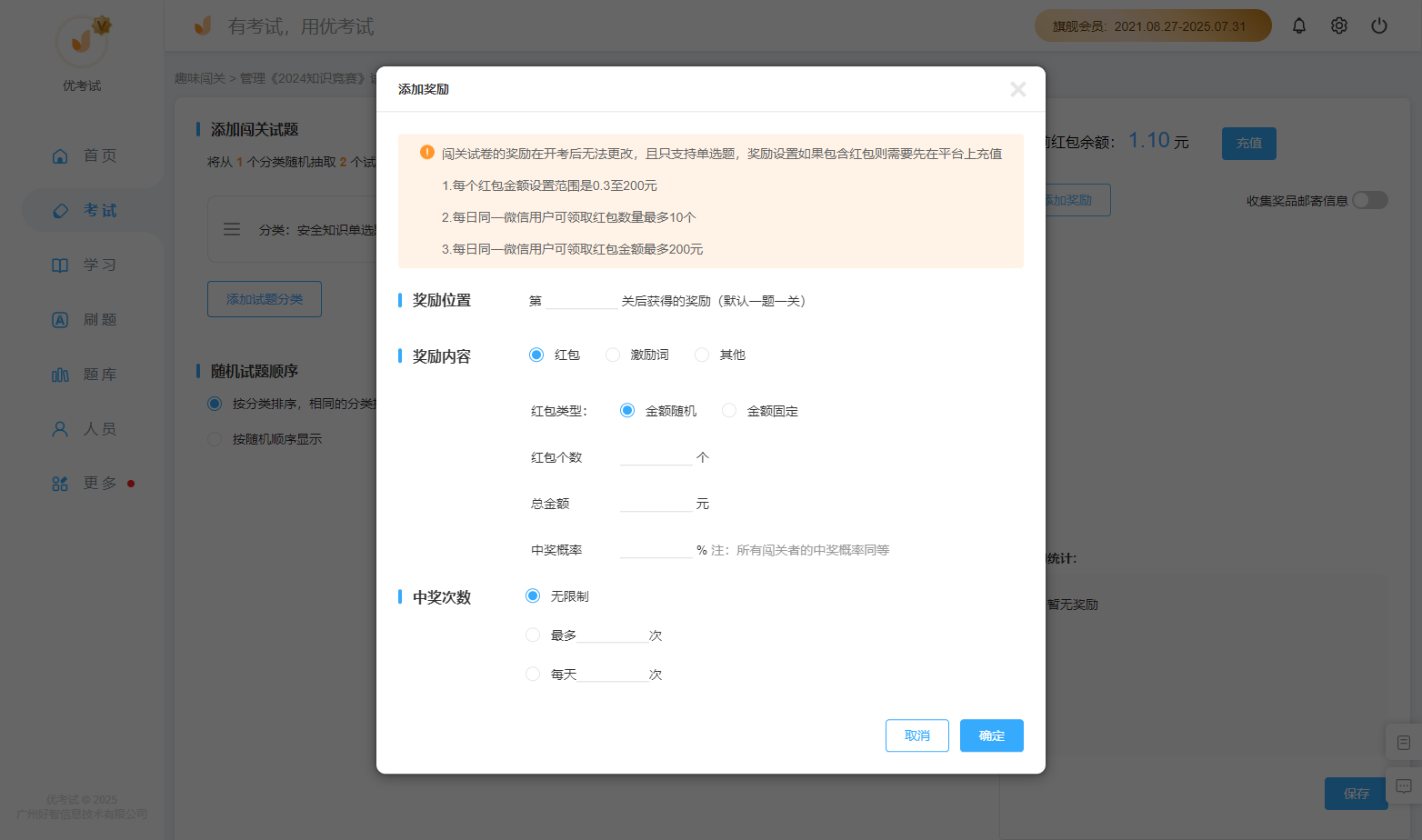
Task: Select 最多 times limit option
Action: coord(533,635)
